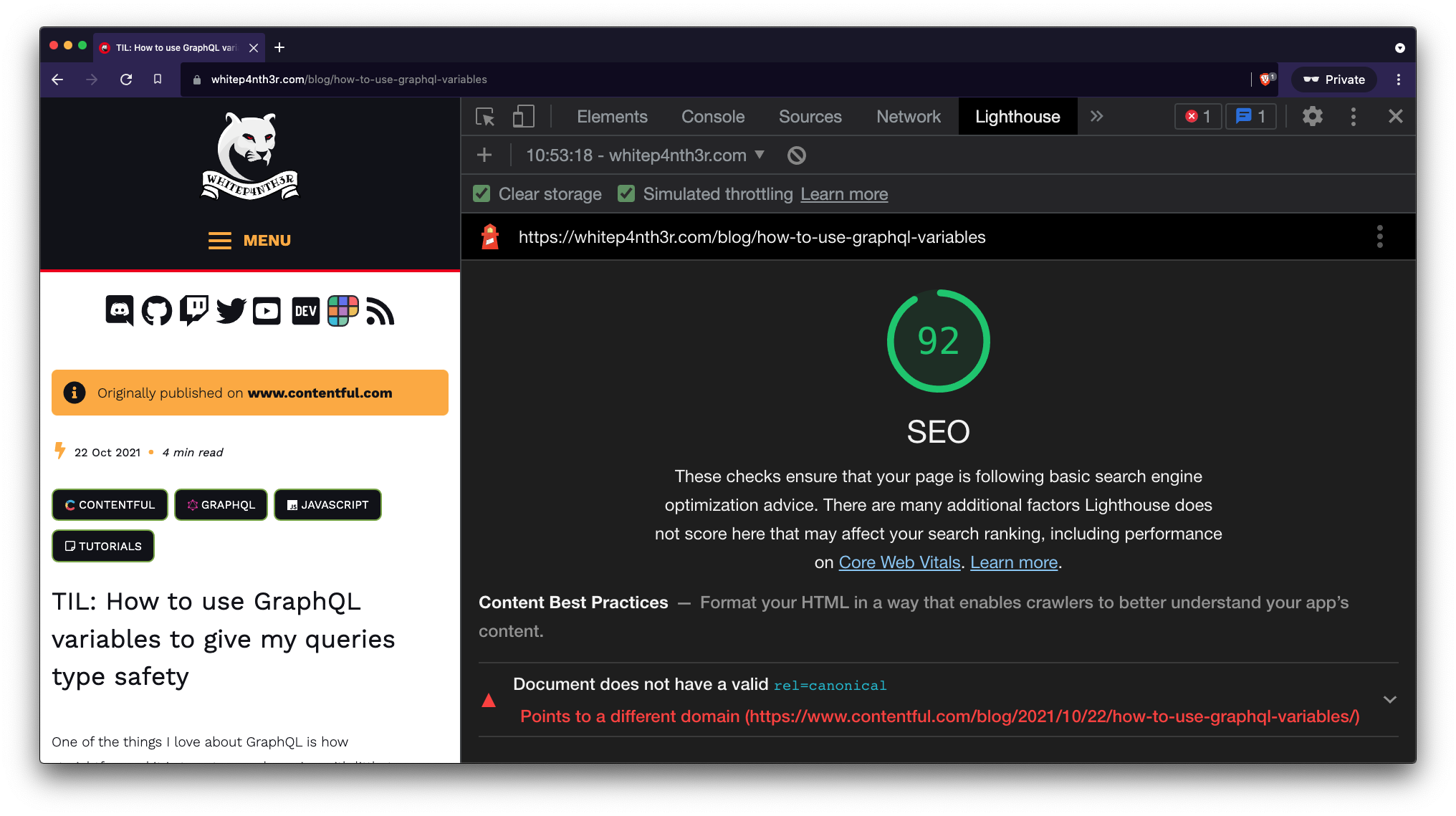This screenshot has width=1456, height=816.
Task: Uncheck the Clear storage checkbox
Action: 482,194
